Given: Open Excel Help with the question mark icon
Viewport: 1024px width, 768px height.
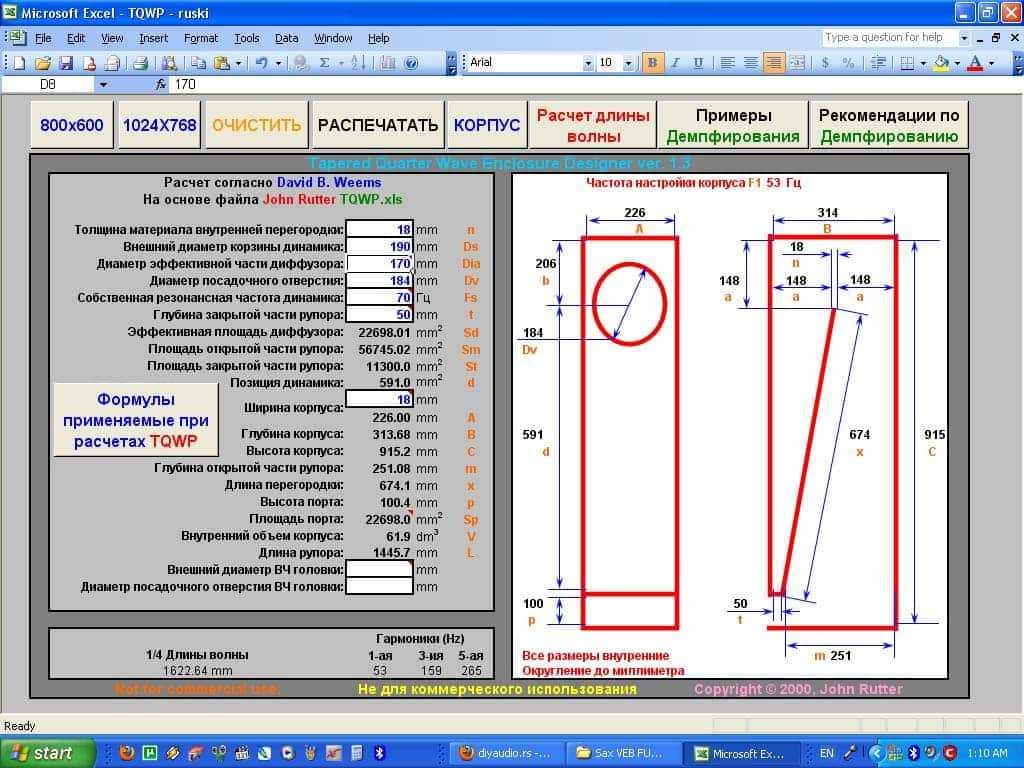Looking at the screenshot, I should coord(411,63).
